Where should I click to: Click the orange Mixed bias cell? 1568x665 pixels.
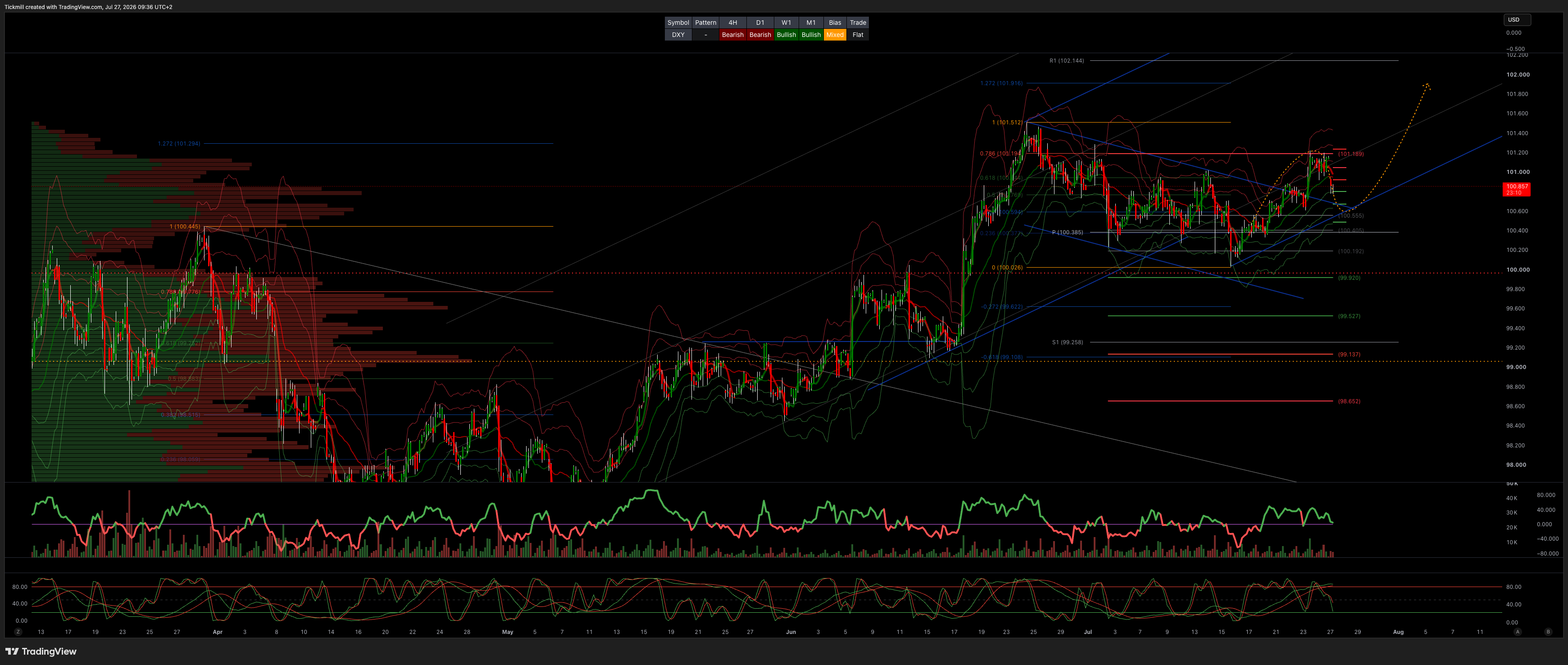pyautogui.click(x=835, y=35)
